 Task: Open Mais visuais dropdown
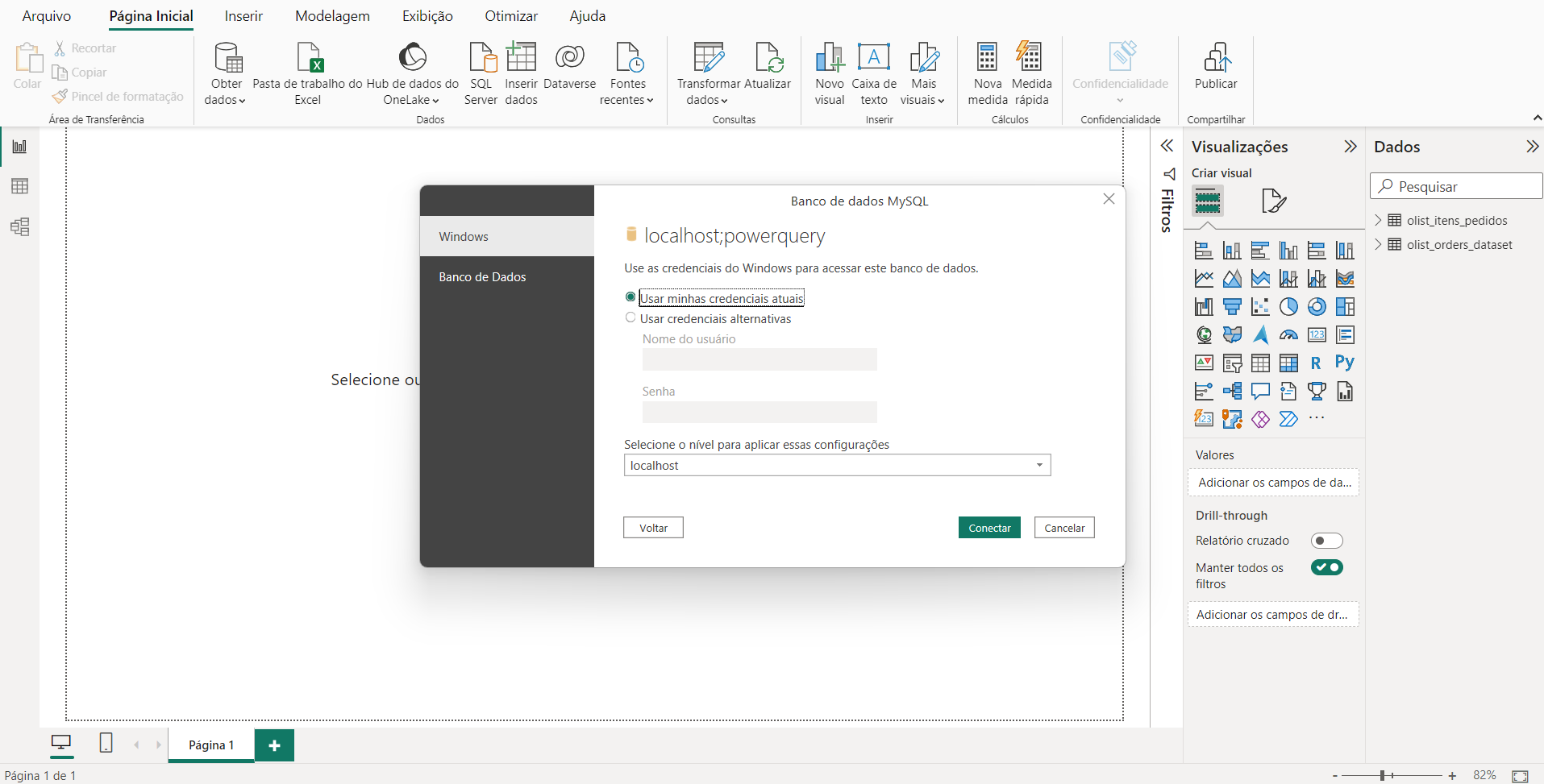(923, 74)
